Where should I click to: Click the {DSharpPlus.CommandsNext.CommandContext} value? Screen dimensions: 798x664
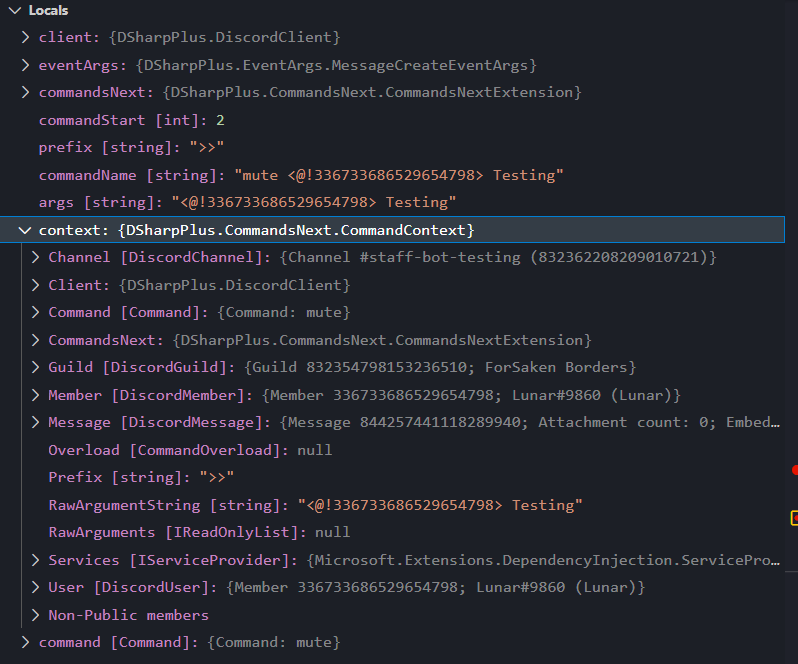[296, 230]
